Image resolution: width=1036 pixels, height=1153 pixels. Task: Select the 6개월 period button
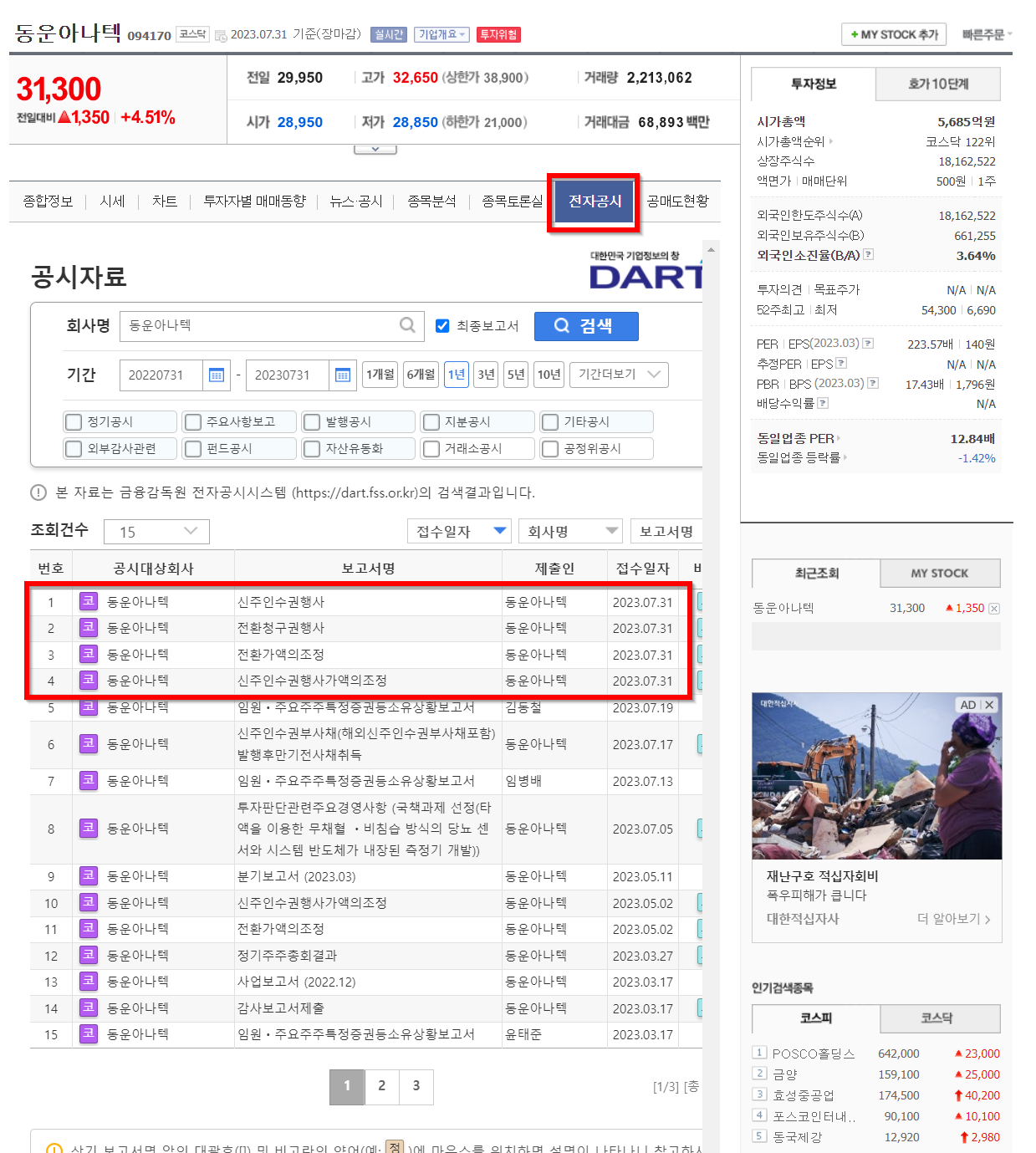[x=421, y=375]
